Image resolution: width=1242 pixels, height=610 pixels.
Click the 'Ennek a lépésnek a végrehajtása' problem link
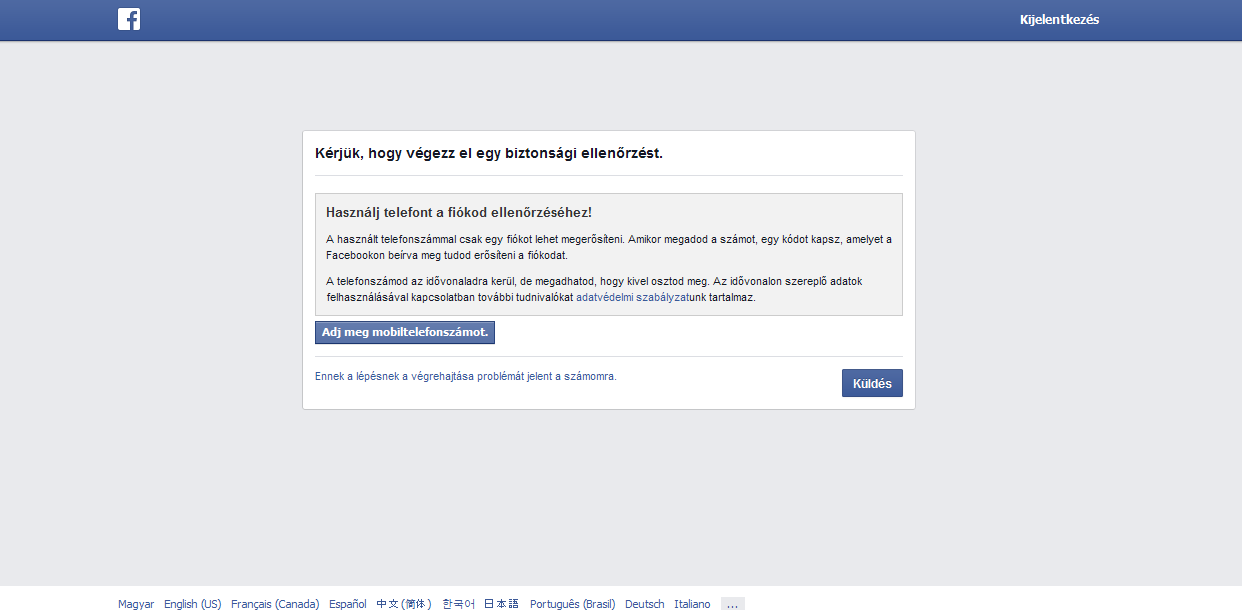[465, 376]
